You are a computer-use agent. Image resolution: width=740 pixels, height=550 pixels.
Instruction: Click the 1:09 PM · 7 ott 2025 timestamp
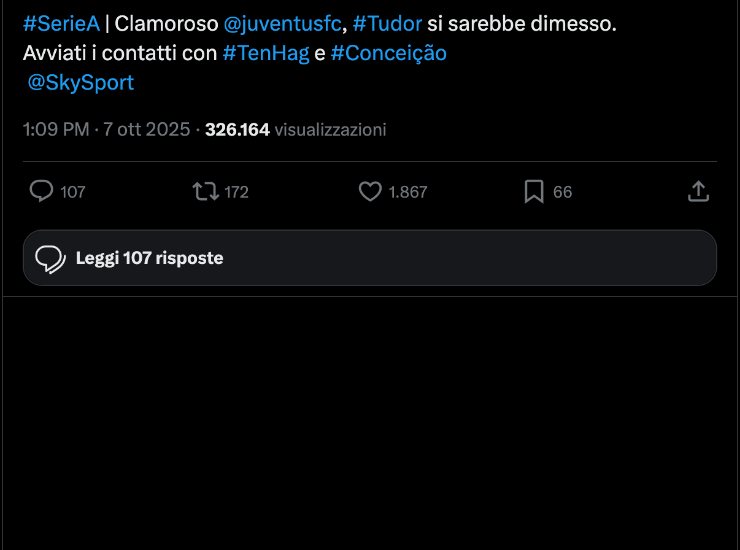[106, 130]
